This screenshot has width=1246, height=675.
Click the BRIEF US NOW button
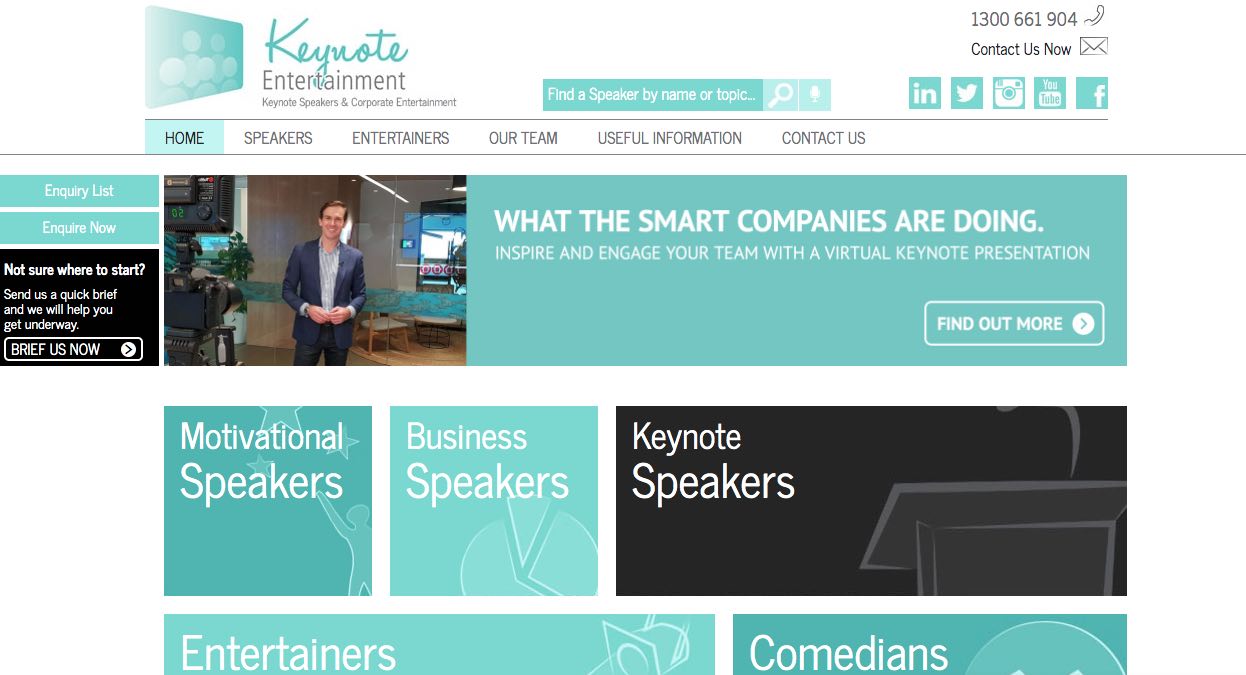(x=73, y=349)
